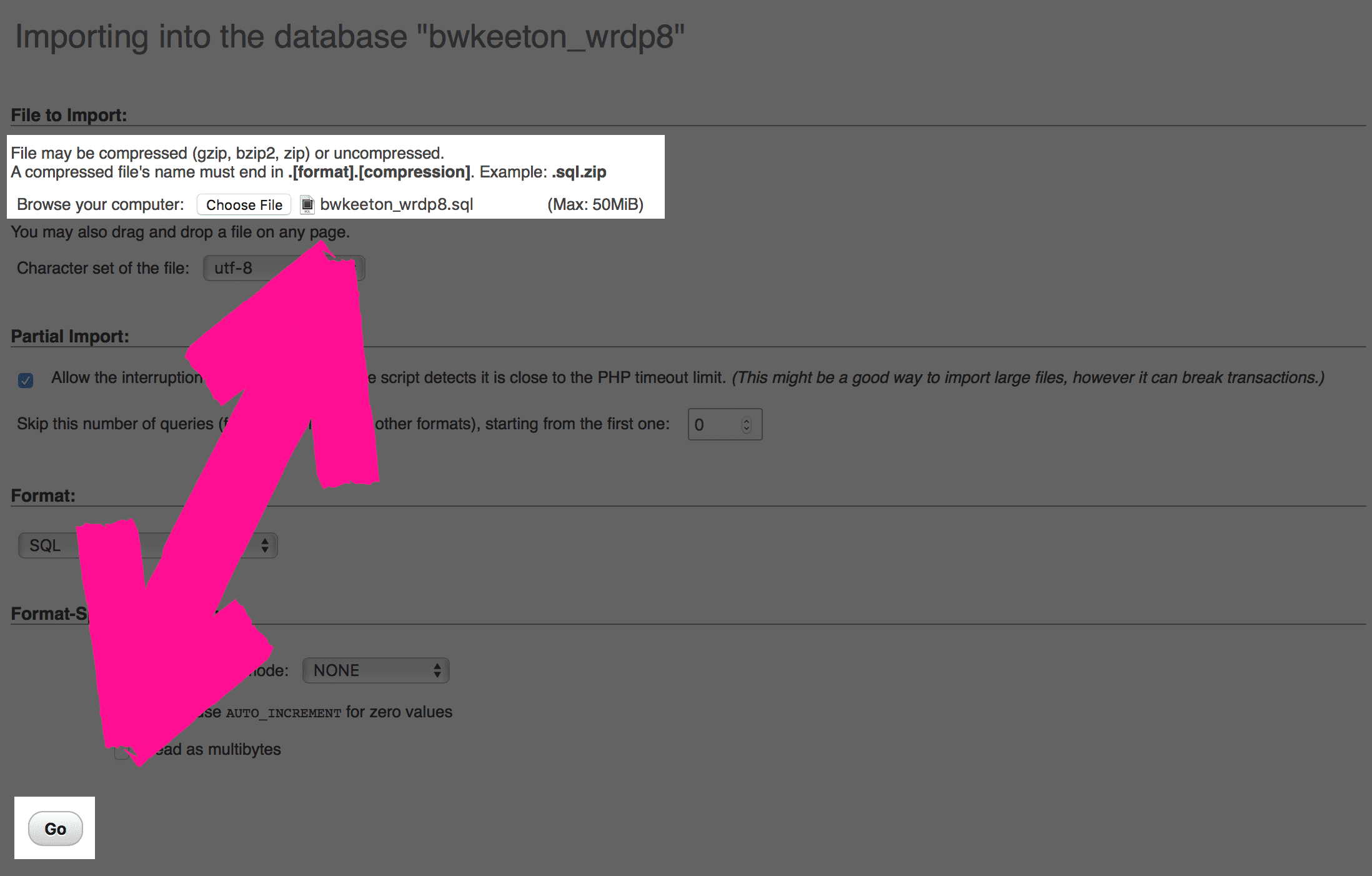Click the Format section heading

42,495
